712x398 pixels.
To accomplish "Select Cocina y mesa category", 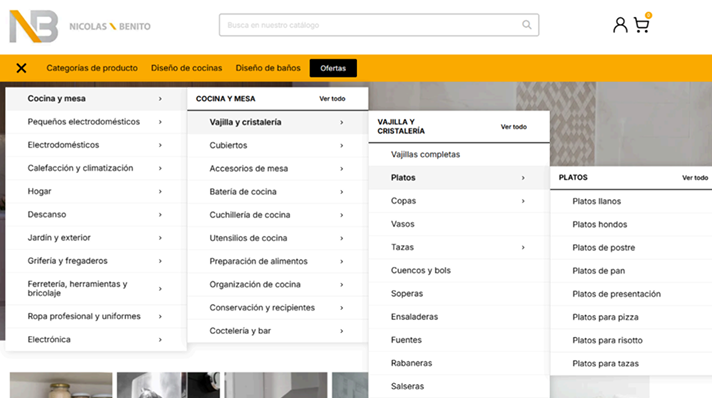I will [x=96, y=99].
